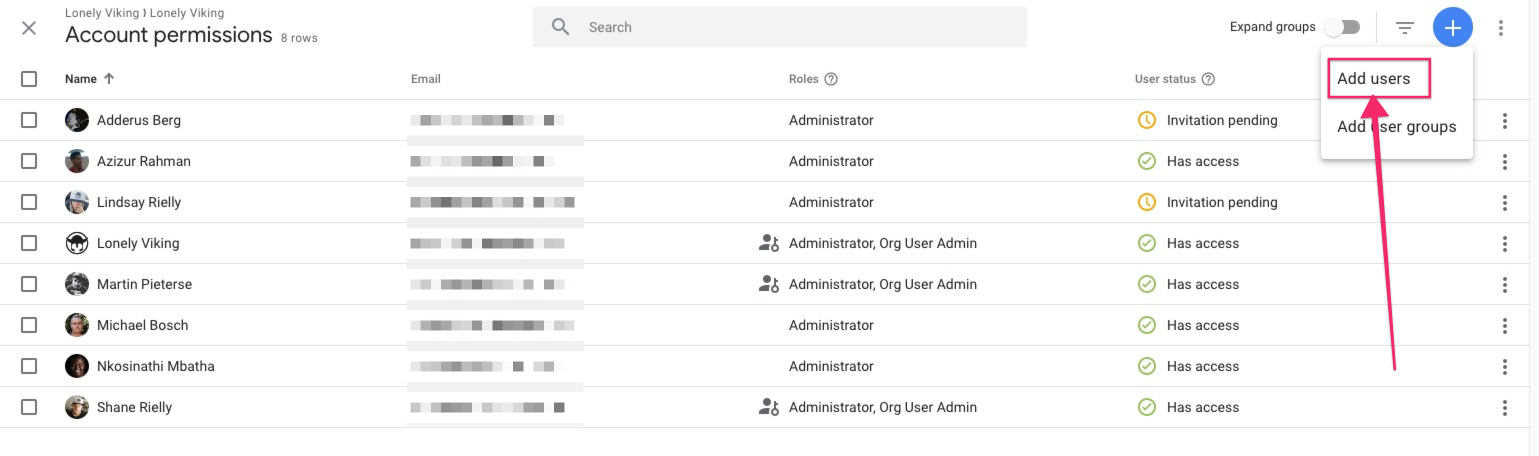The width and height of the screenshot is (1539, 456).
Task: Open top-right overflow menu beside plus button
Action: [1500, 28]
